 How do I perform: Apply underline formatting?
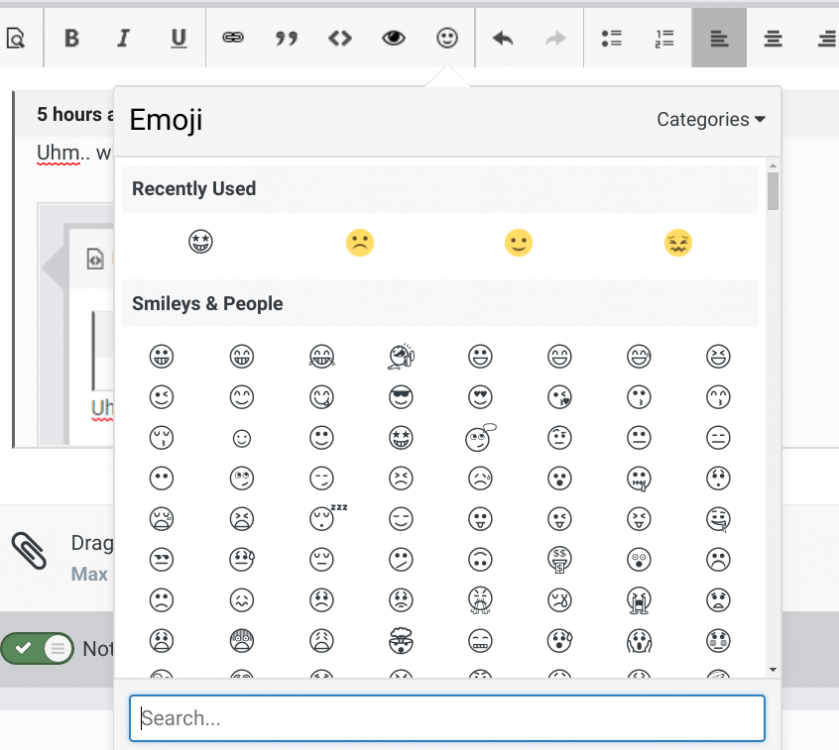click(x=178, y=38)
